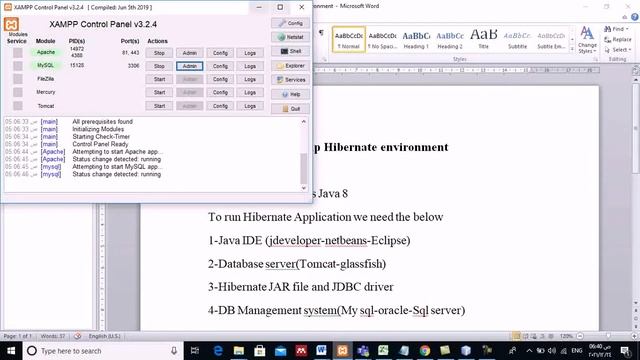Open Services from XAMPP panel
The height and width of the screenshot is (360, 640).
pos(290,80)
